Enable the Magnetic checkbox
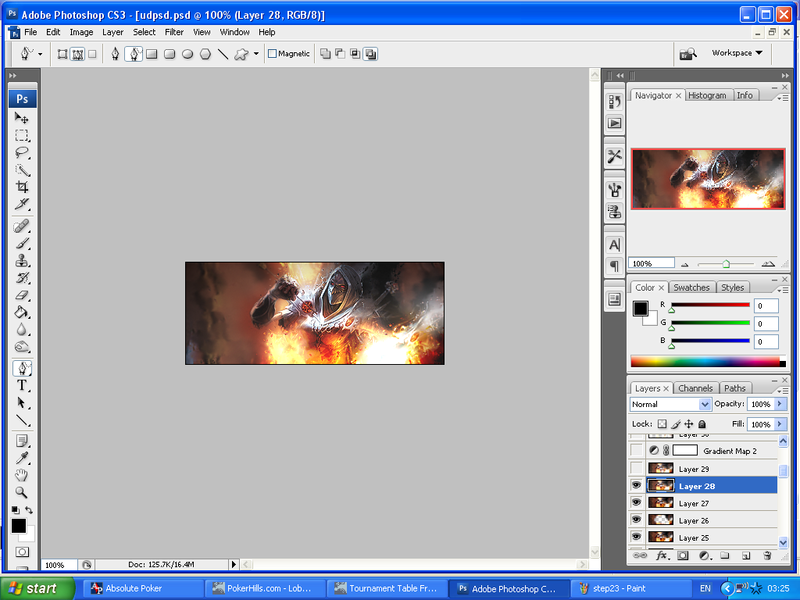Screen dimensions: 800x600 (272, 54)
